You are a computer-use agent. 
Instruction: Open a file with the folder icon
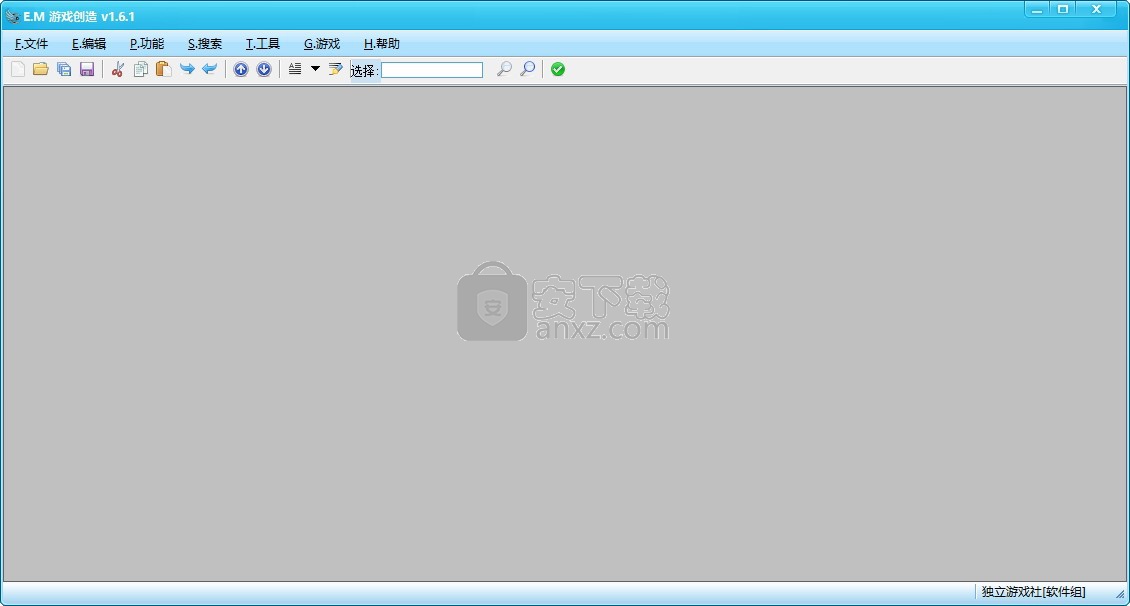coord(40,69)
